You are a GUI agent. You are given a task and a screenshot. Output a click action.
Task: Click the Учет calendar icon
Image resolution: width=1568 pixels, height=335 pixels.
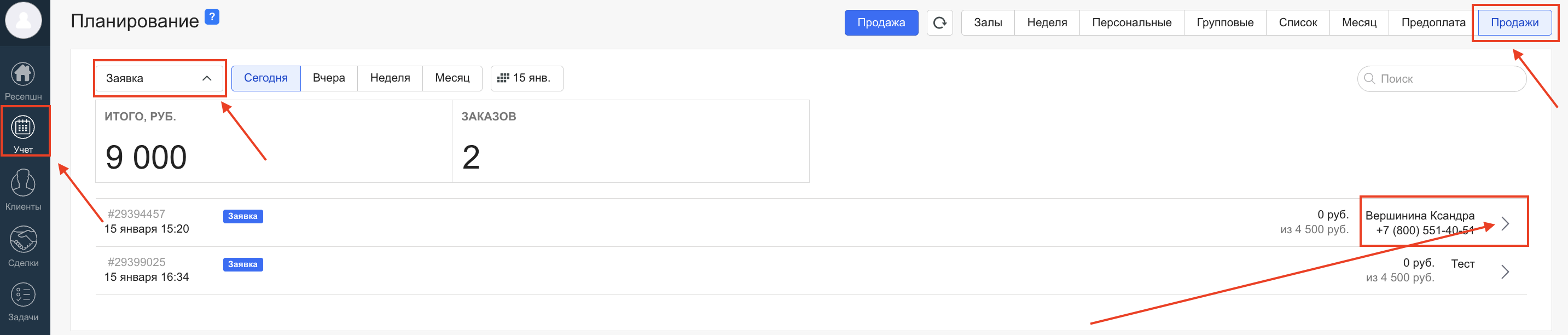point(23,128)
